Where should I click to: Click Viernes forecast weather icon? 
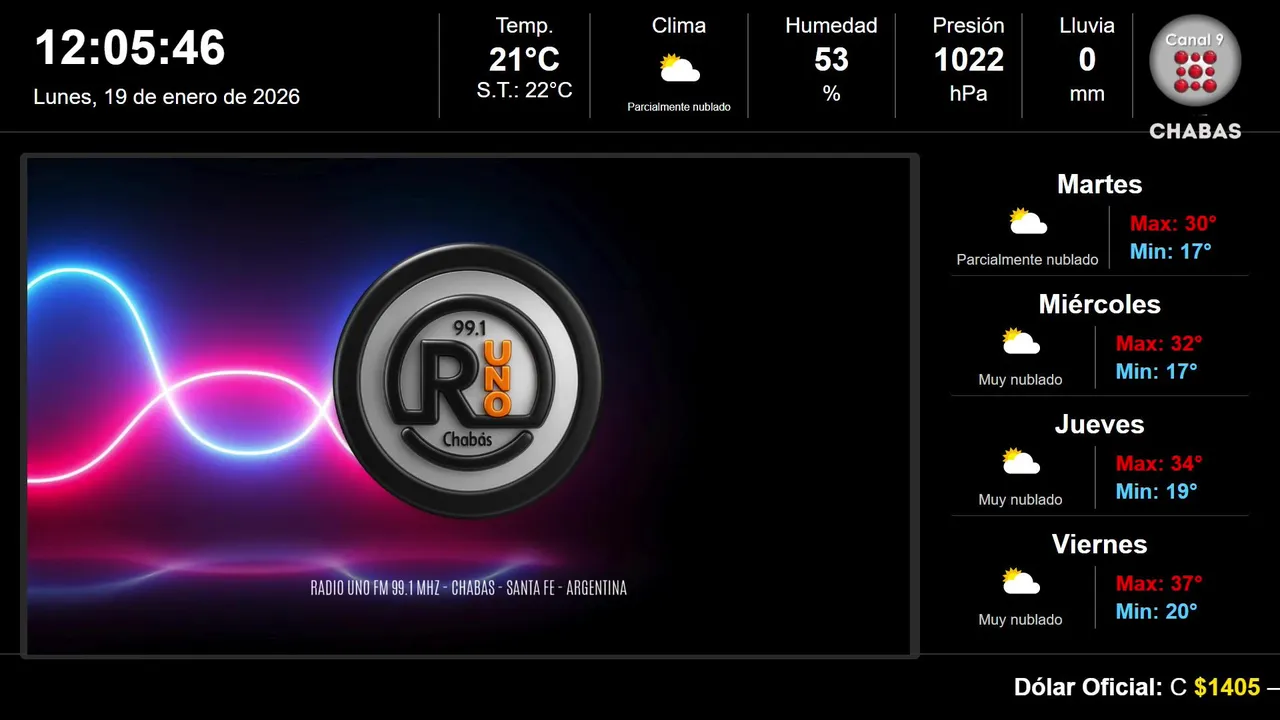coord(1020,581)
